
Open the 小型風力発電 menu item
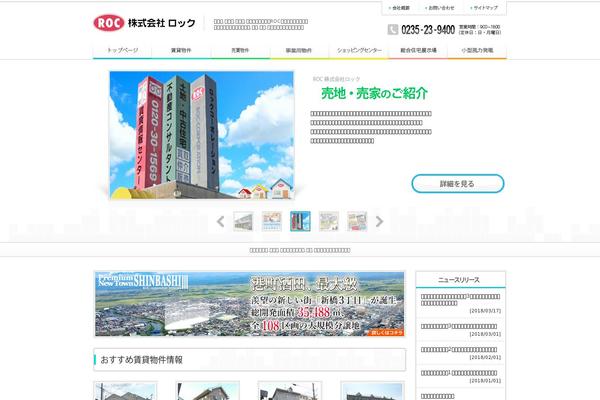[x=477, y=50]
